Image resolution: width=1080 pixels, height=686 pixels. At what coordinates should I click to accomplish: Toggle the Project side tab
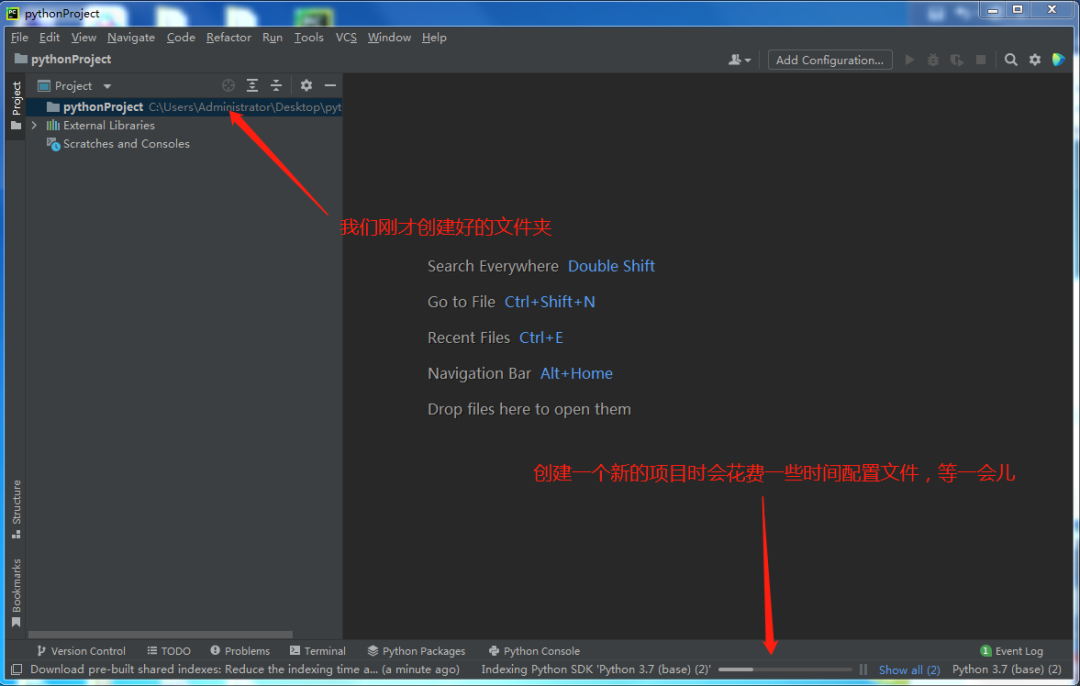[x=16, y=106]
